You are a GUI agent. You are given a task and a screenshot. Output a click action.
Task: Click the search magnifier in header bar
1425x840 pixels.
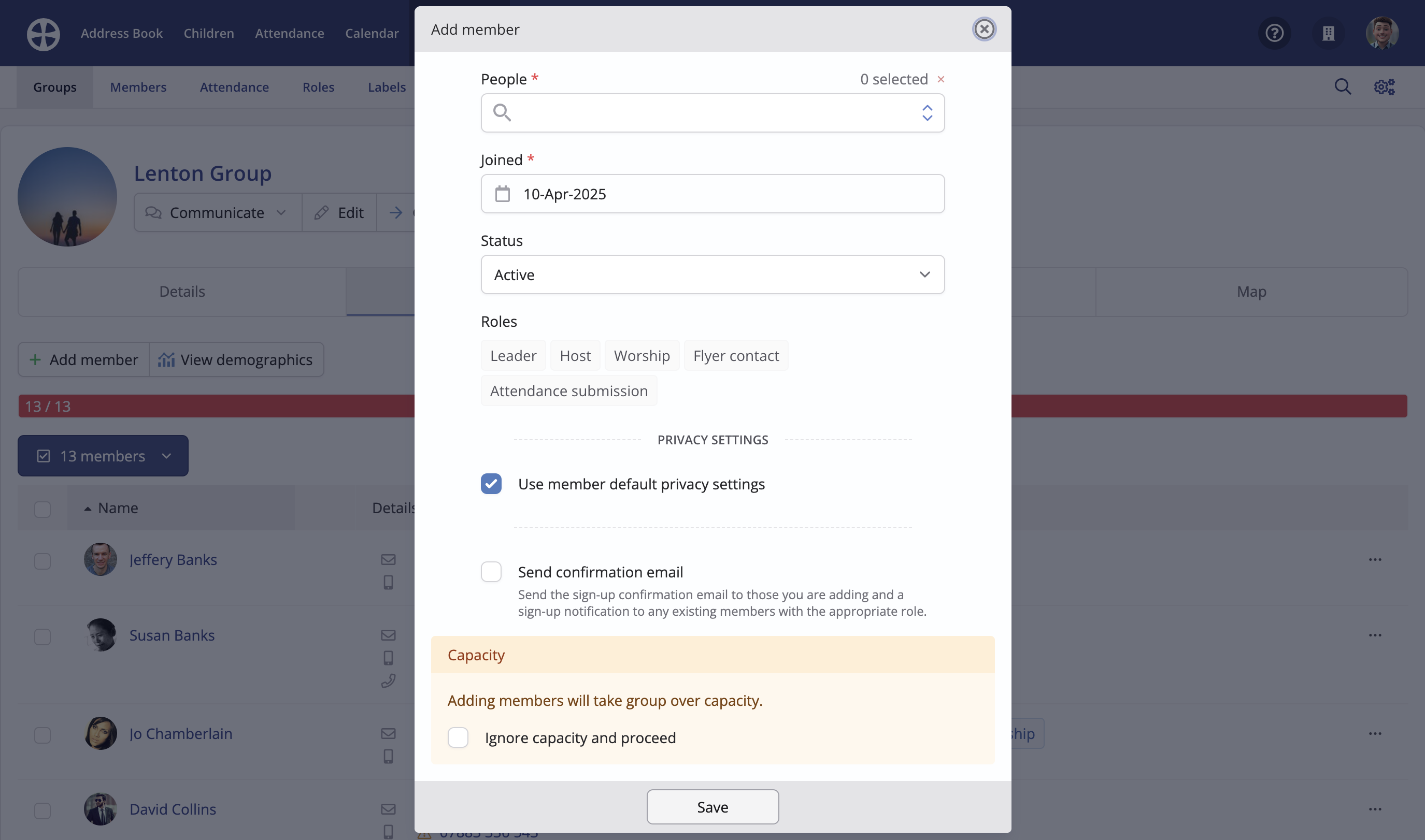click(x=1342, y=86)
